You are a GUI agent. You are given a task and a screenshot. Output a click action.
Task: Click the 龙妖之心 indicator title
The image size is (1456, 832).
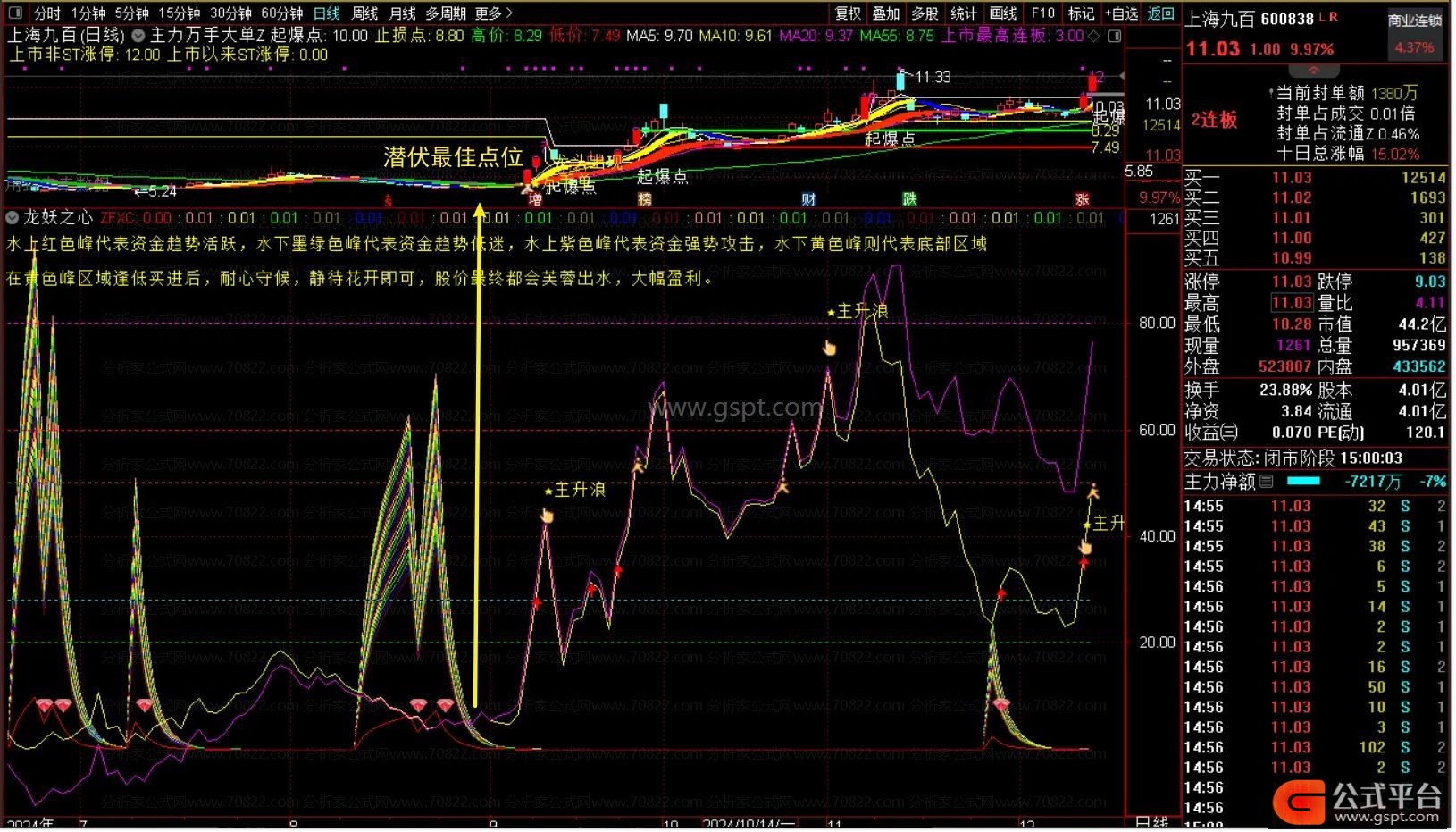pos(58,217)
